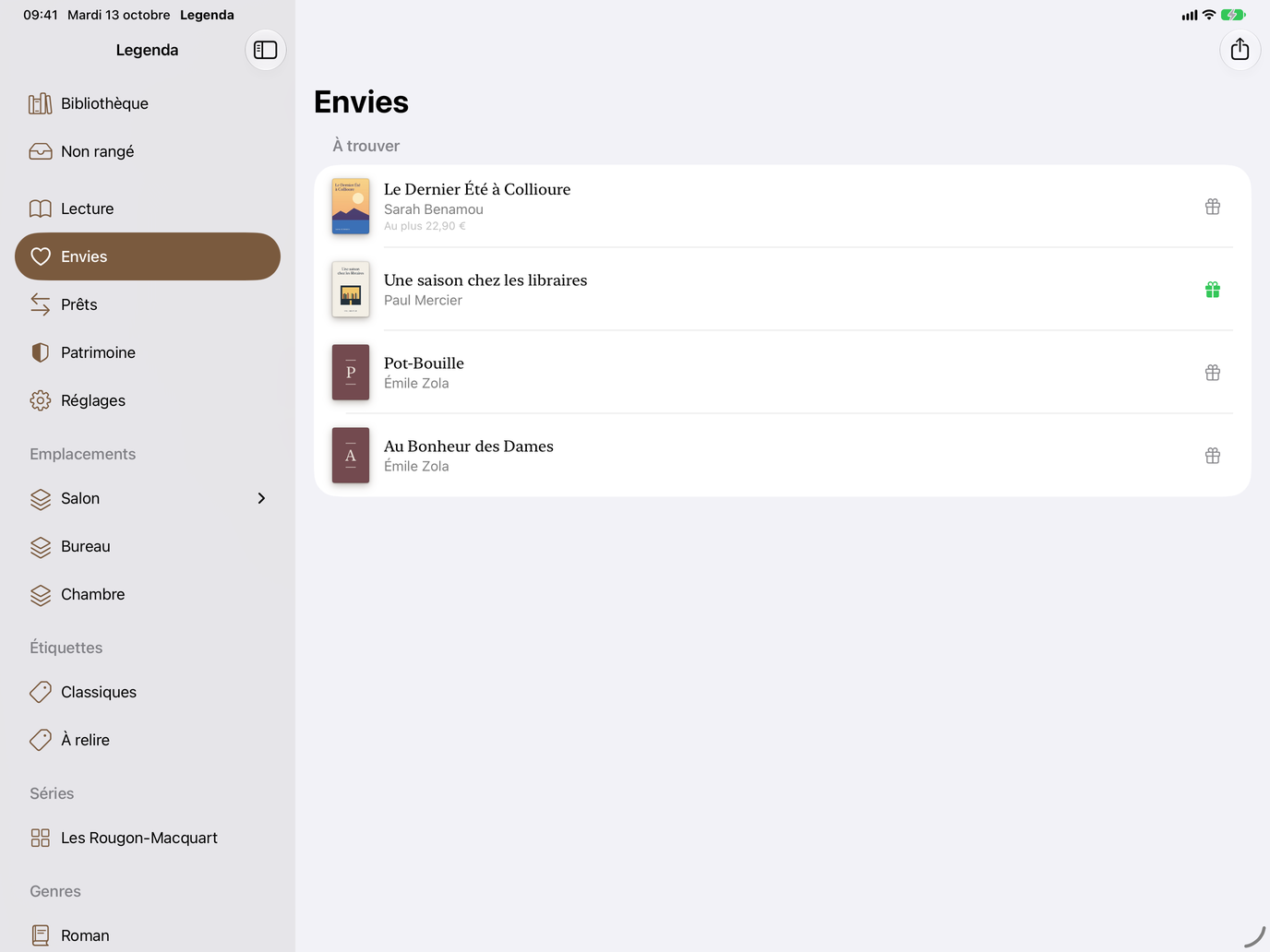Click the Lecture open book icon
Image resolution: width=1270 pixels, height=952 pixels.
click(x=41, y=208)
